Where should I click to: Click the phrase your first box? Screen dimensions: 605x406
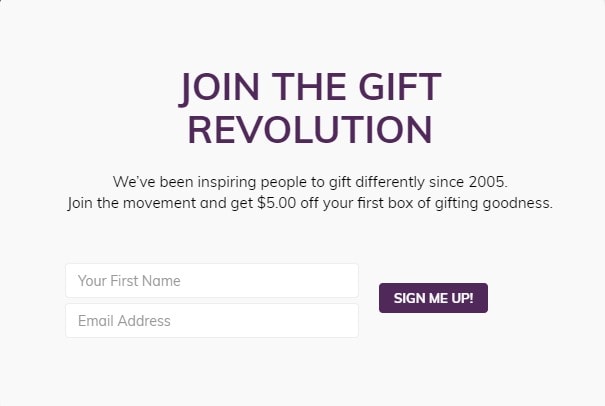point(368,203)
